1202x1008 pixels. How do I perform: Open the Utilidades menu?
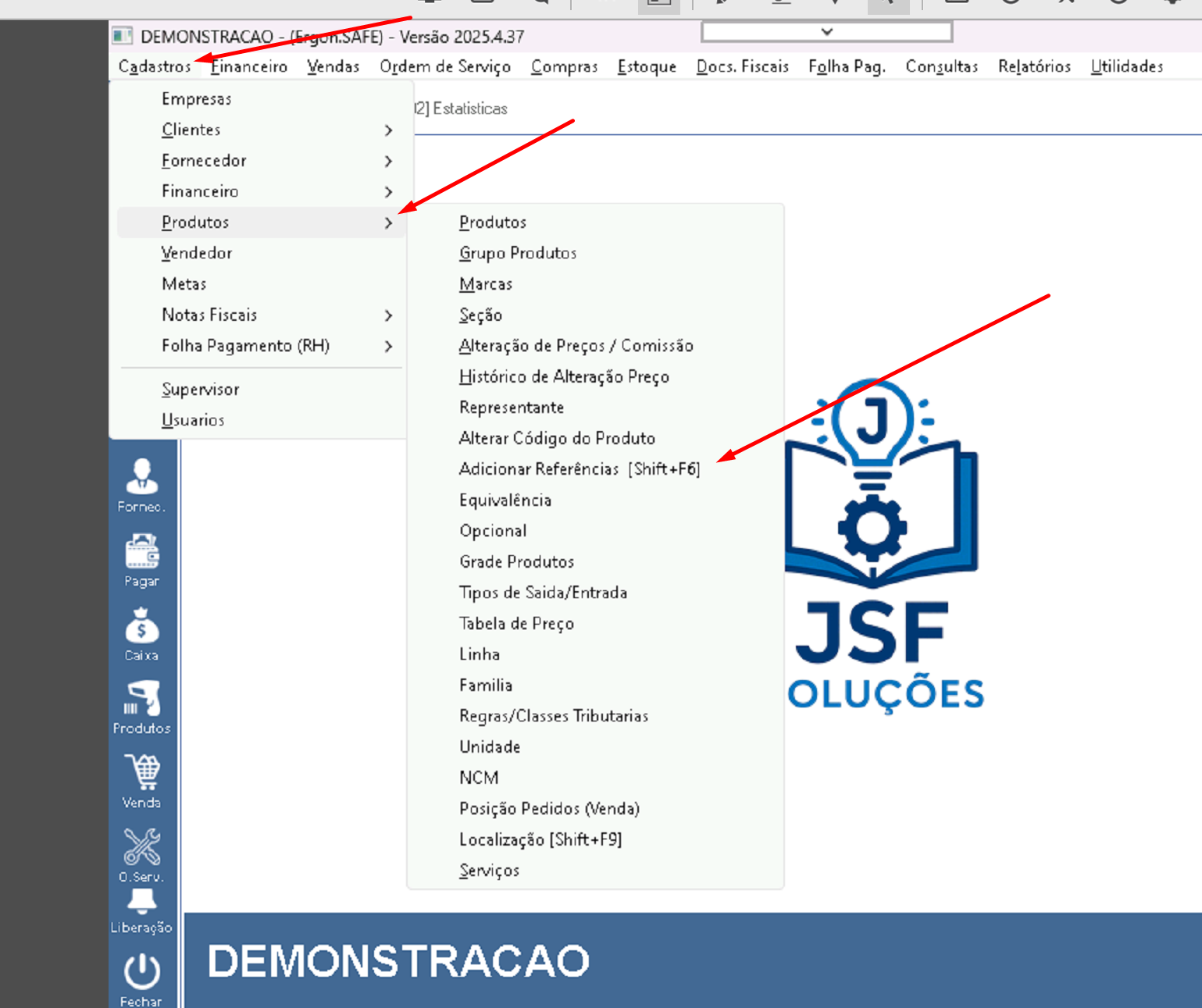pyautogui.click(x=1127, y=66)
